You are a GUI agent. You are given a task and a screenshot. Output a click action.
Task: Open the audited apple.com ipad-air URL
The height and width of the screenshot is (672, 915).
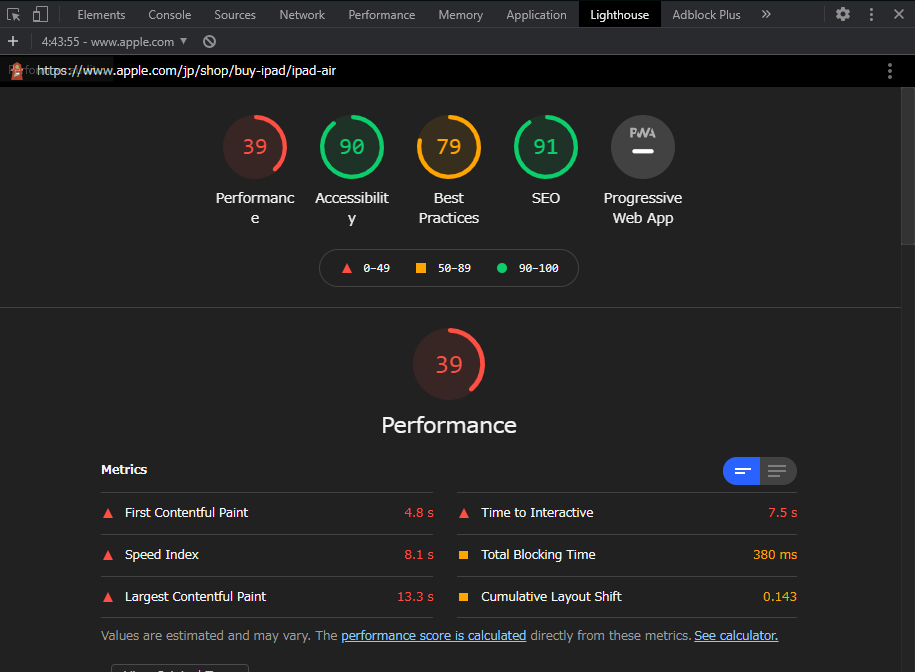[x=186, y=71]
